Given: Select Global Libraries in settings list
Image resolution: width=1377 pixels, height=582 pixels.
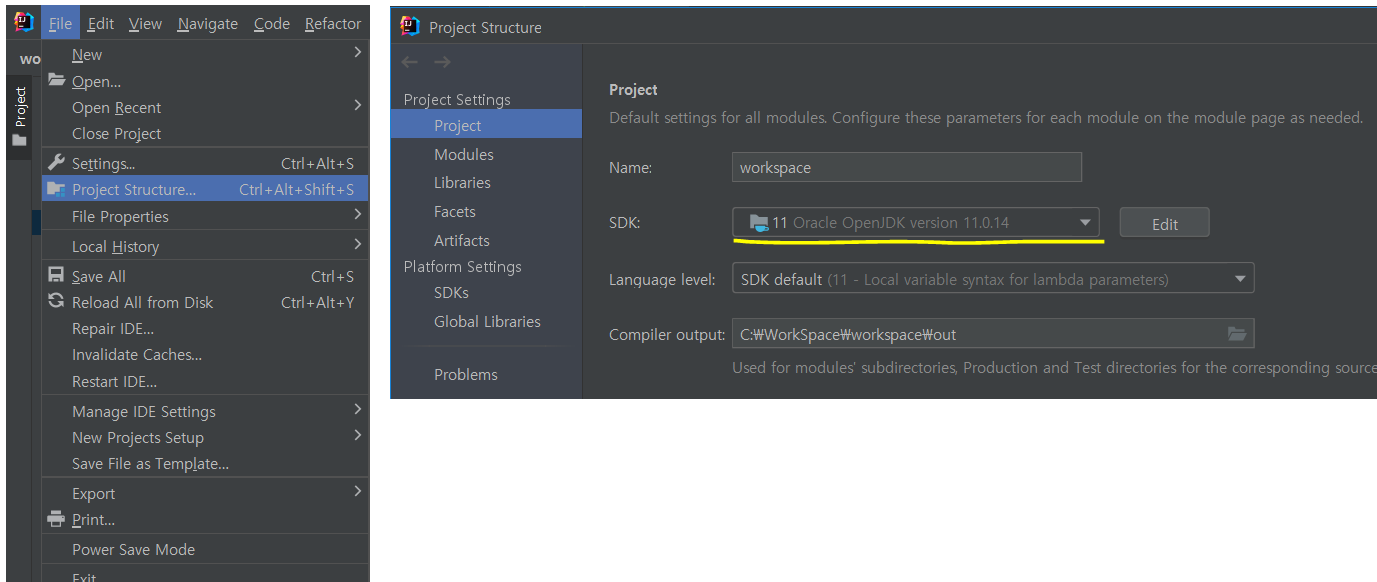Looking at the screenshot, I should coord(486,321).
